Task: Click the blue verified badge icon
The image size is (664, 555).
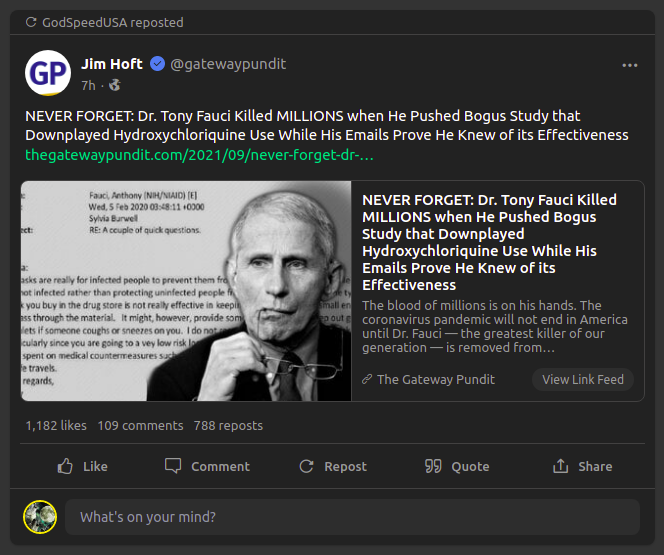Action: 158,64
